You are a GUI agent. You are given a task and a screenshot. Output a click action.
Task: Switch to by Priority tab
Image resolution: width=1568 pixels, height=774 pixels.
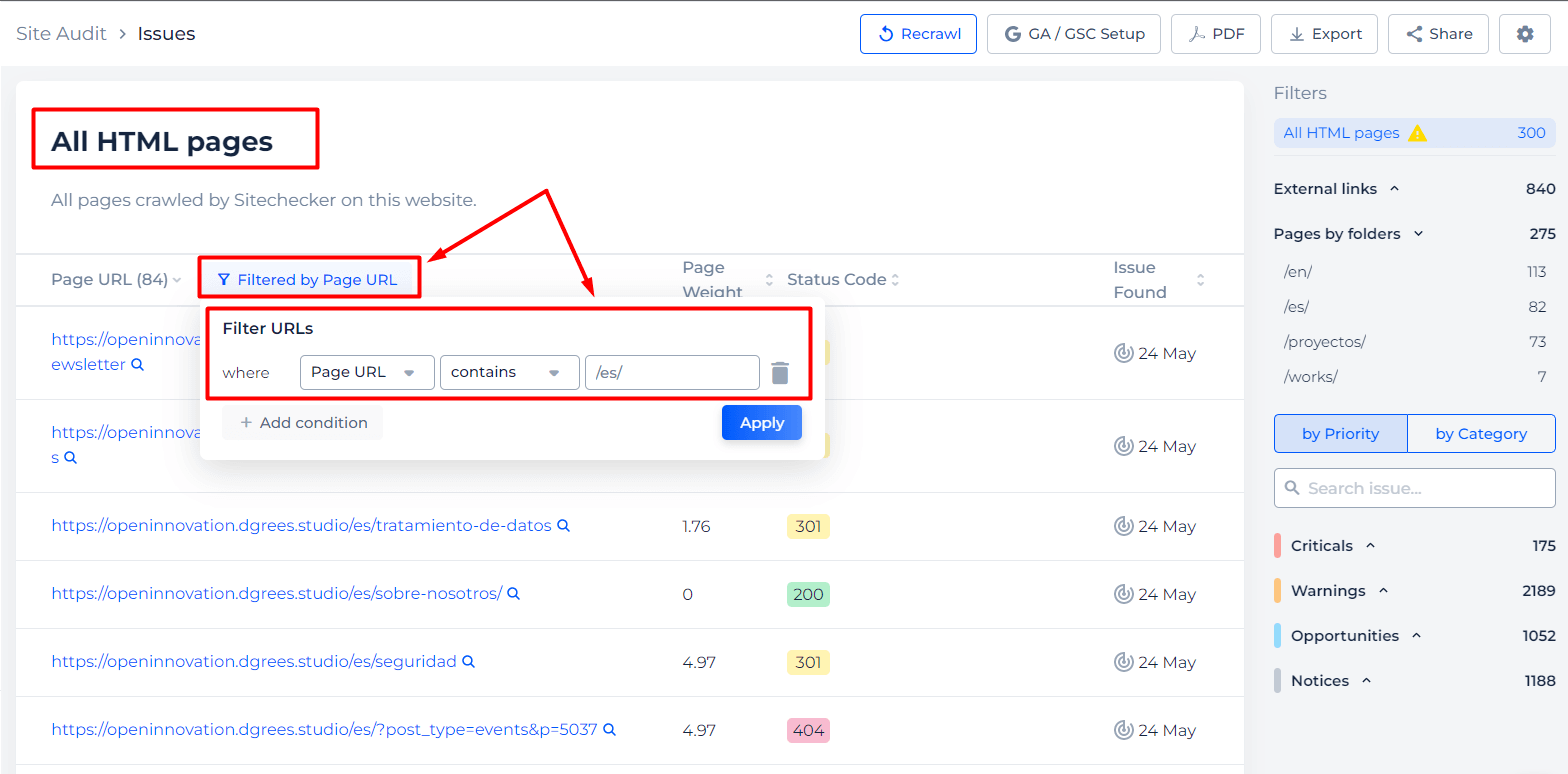(1340, 434)
